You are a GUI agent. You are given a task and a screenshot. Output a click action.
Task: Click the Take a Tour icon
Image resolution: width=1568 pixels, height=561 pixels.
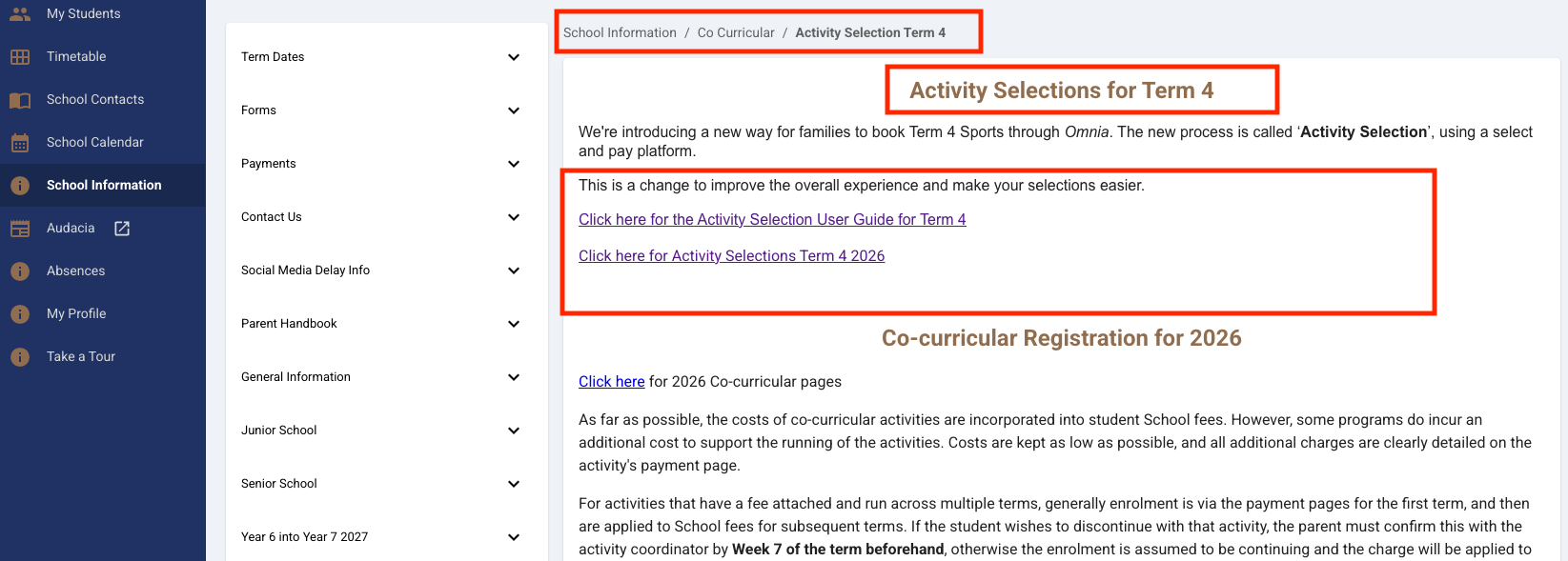20,356
